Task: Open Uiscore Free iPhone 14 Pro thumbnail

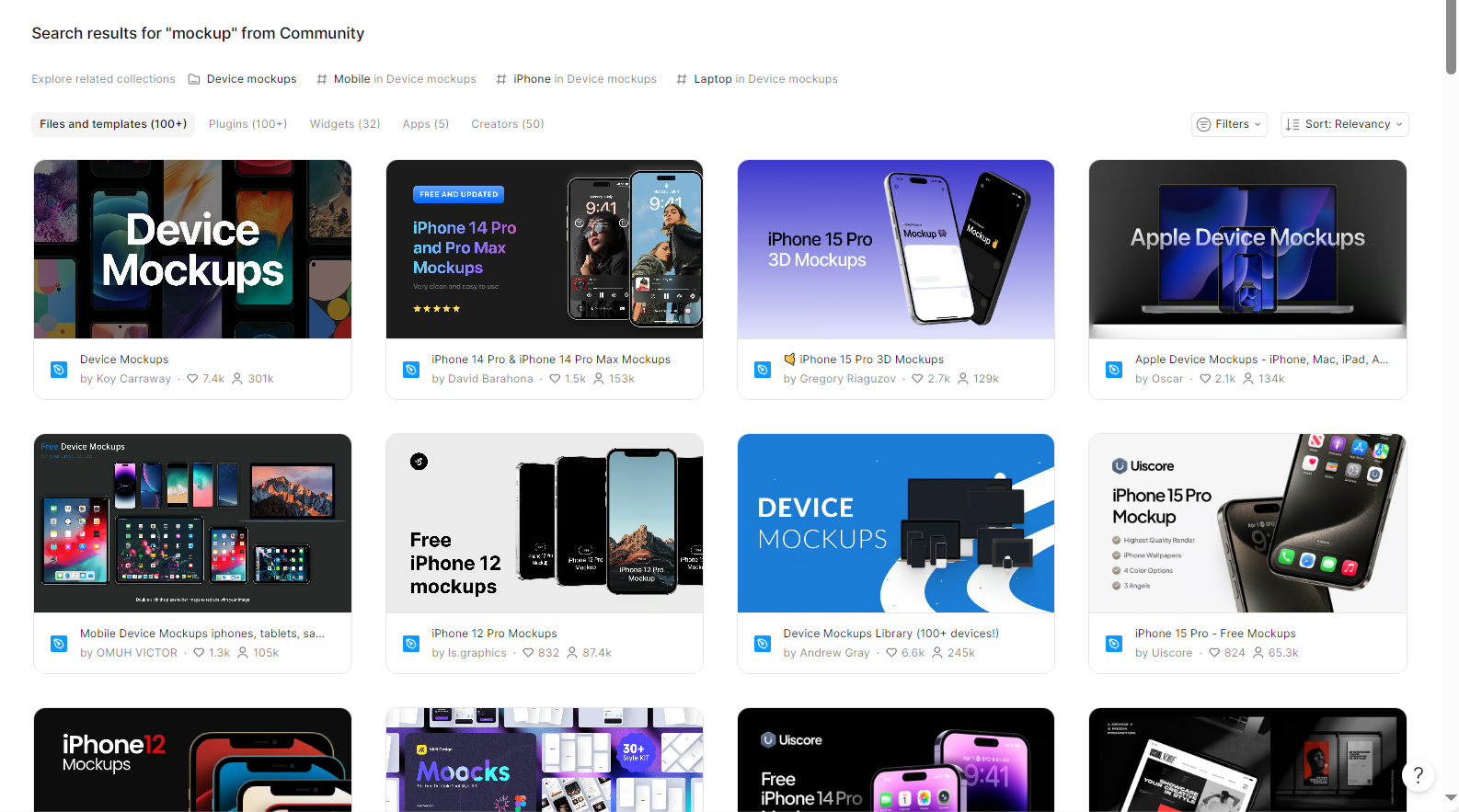Action: tap(896, 760)
